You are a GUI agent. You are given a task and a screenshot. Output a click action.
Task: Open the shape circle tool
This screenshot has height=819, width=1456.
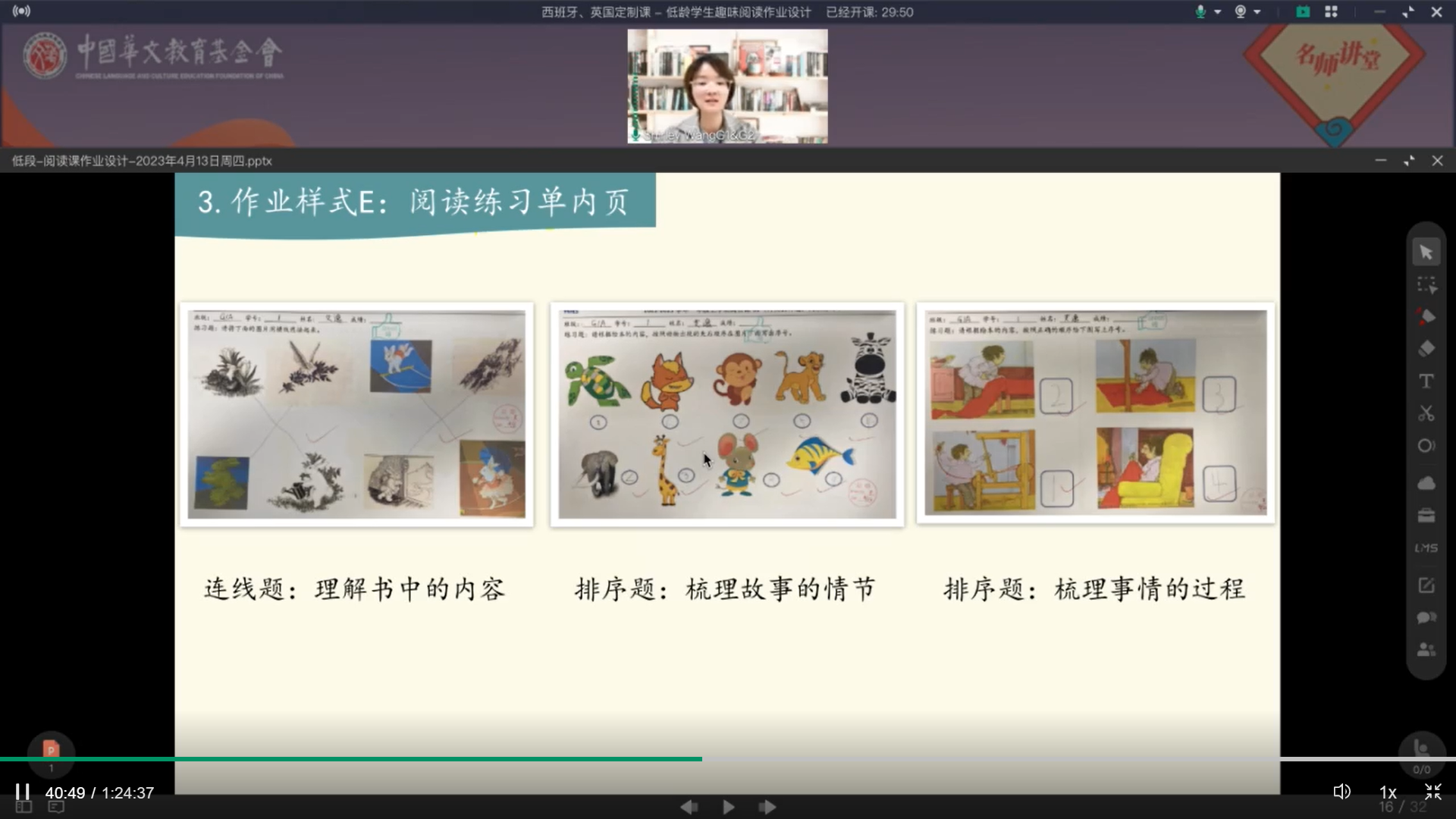pyautogui.click(x=1426, y=446)
